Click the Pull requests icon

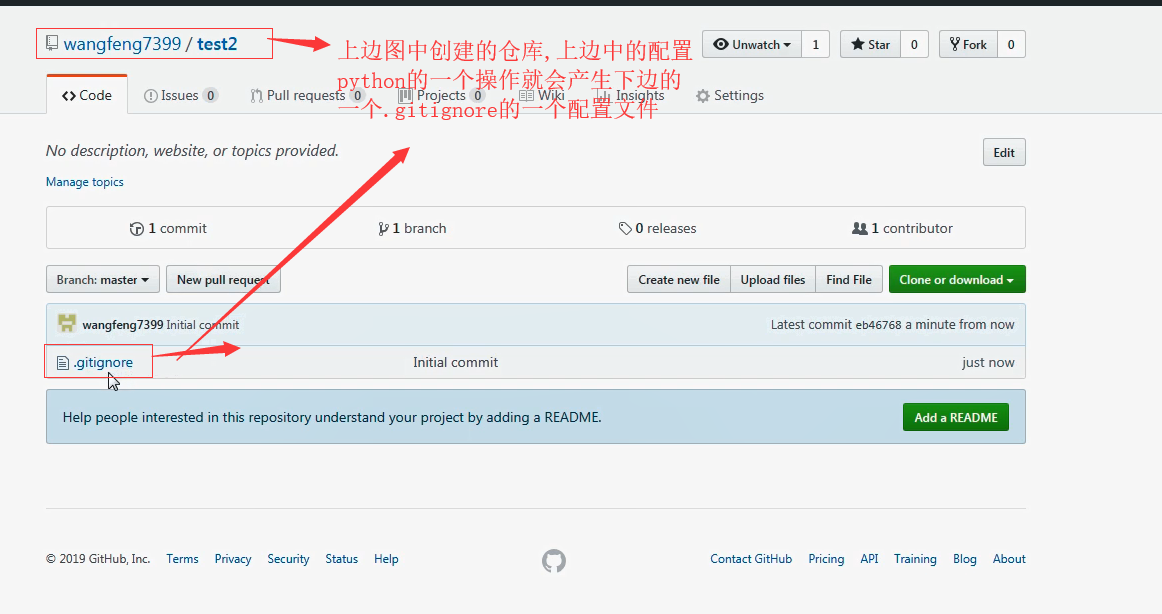click(256, 96)
